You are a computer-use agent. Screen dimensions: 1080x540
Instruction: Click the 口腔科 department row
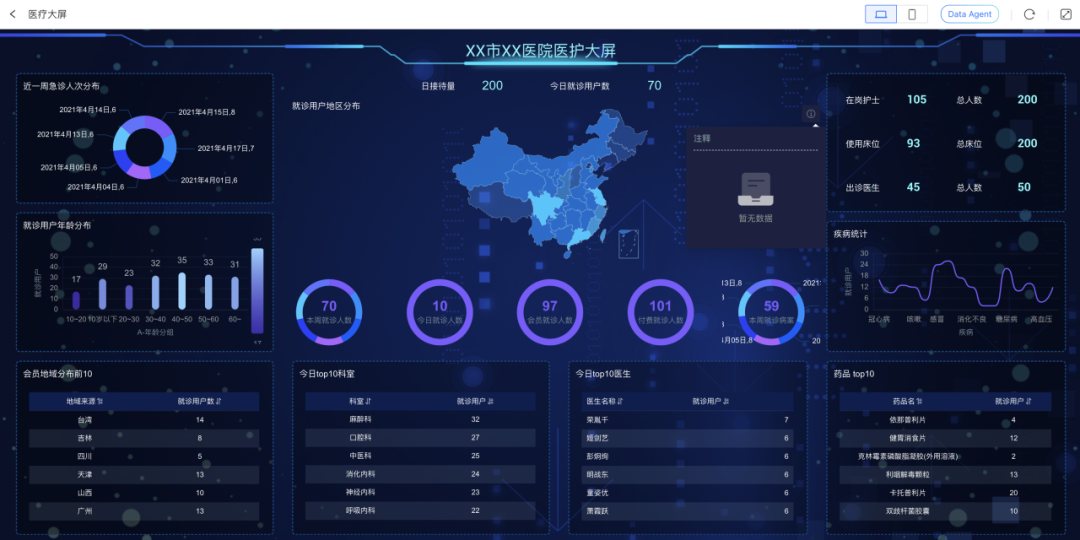point(420,437)
